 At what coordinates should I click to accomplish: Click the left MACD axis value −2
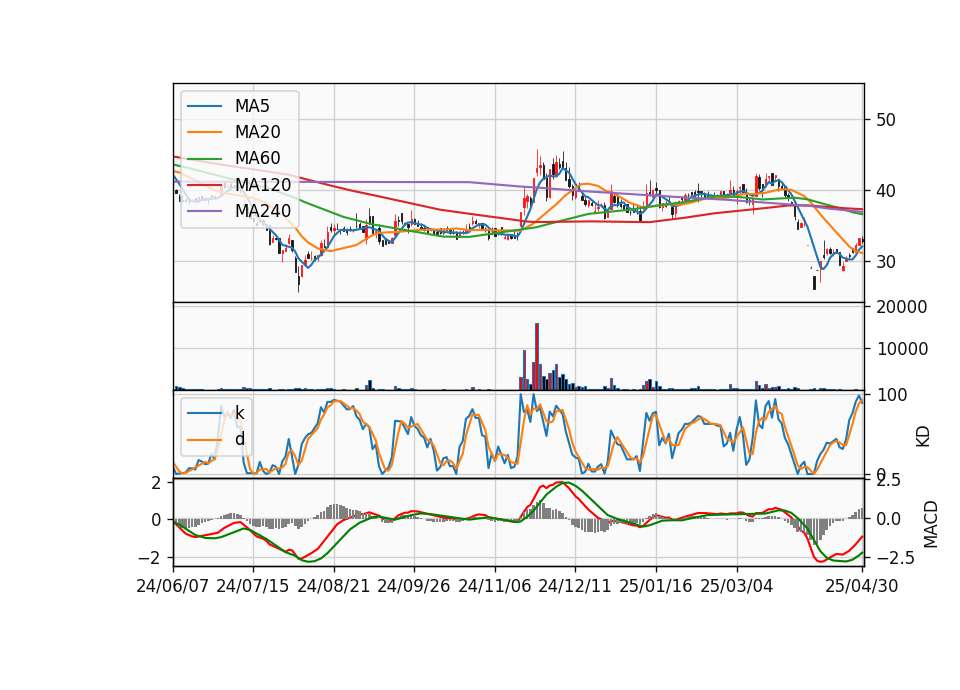coord(150,558)
